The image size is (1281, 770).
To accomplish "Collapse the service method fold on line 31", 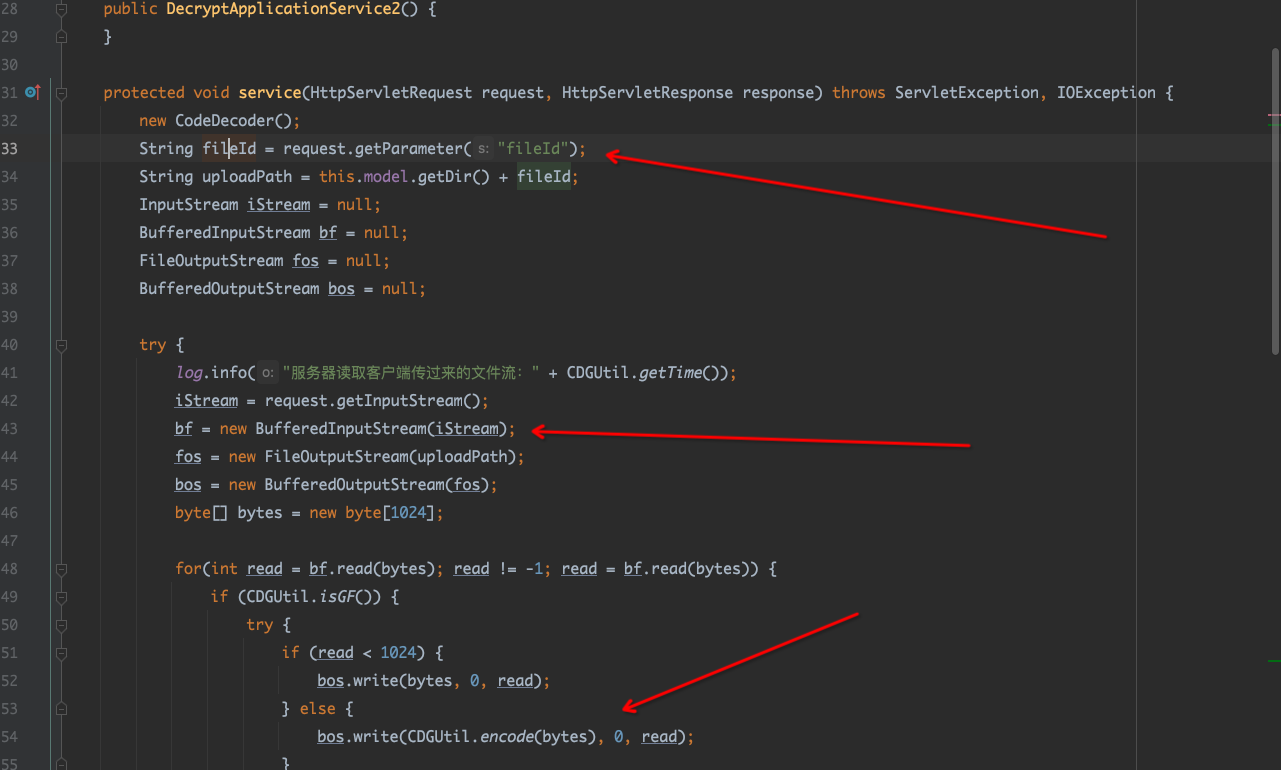I will 62,93.
